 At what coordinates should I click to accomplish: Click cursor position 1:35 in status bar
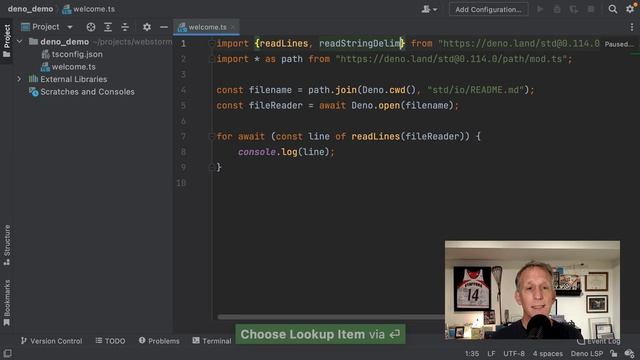(x=472, y=354)
